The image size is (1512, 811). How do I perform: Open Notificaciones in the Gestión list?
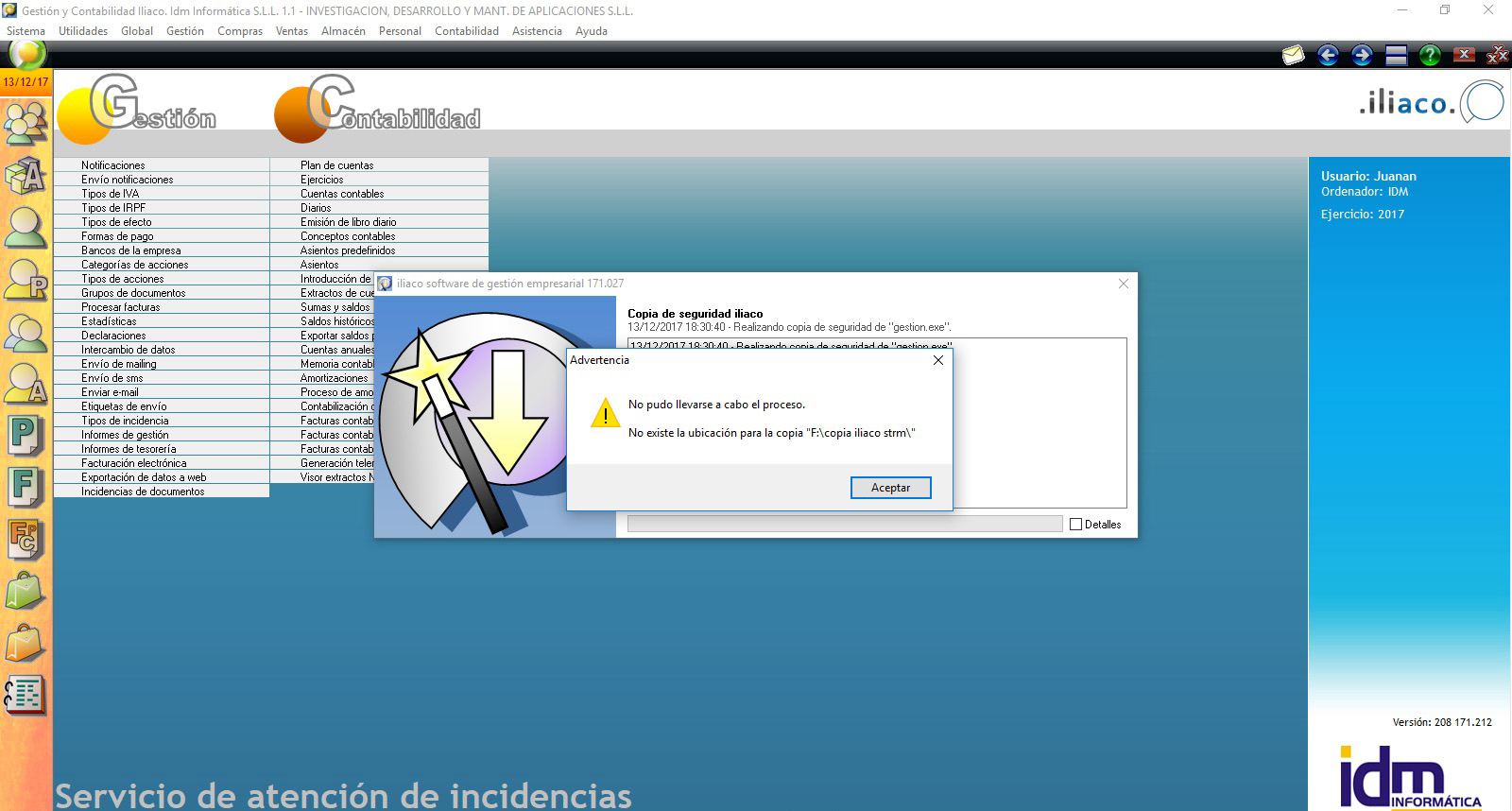pos(162,165)
